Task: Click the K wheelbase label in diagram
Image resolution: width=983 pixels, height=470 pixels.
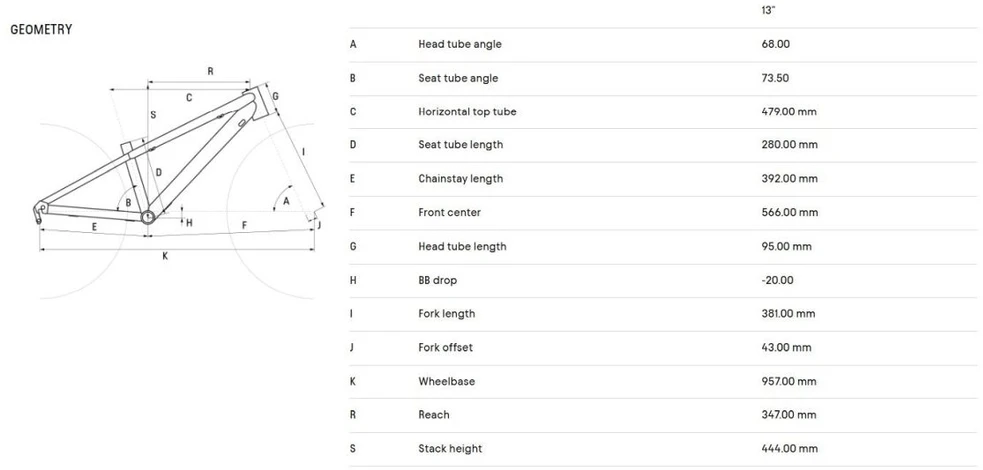Action: click(165, 256)
